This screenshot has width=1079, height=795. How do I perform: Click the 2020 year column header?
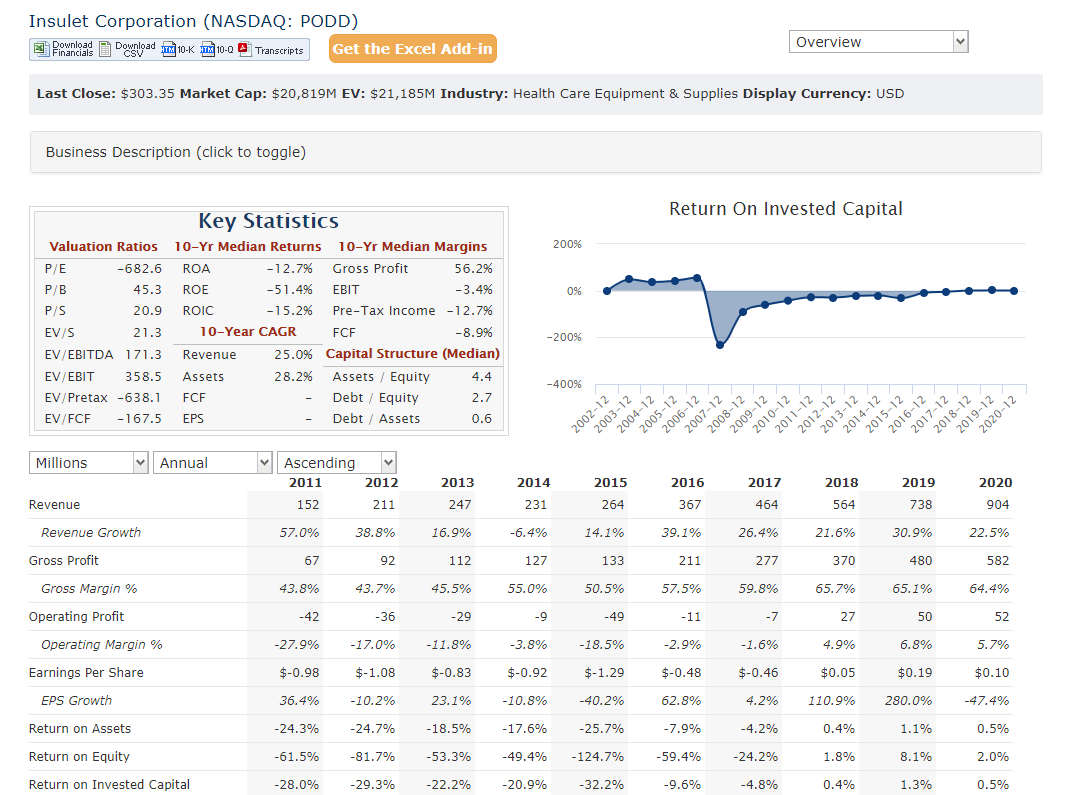coord(995,483)
